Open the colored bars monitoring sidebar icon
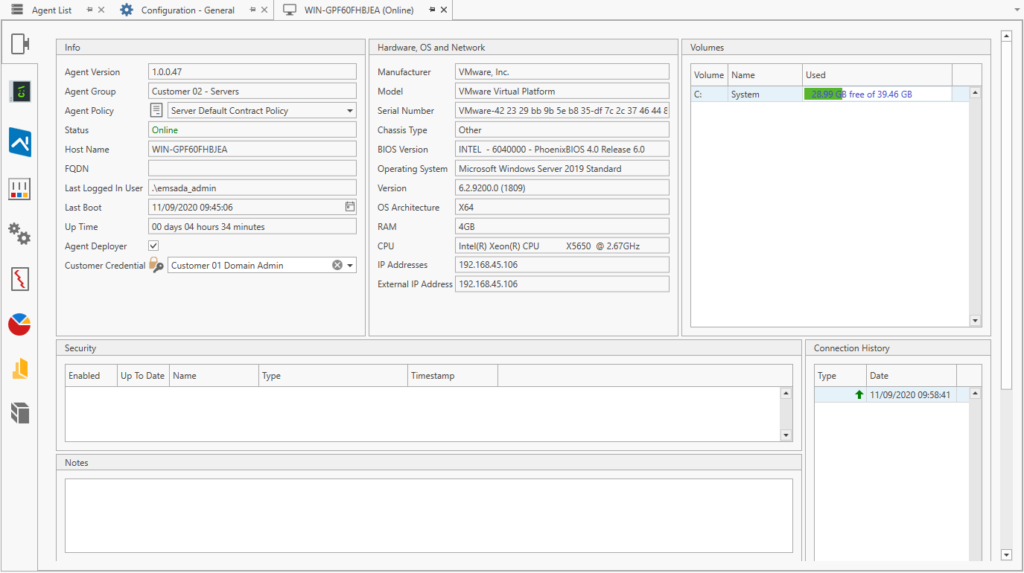 (x=20, y=189)
